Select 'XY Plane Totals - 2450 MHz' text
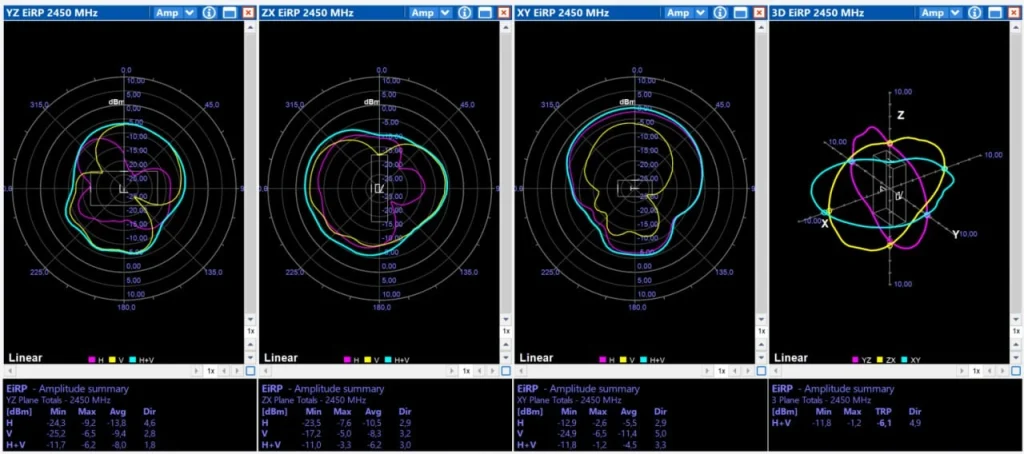Screen dimensions: 1024x454 tap(569, 400)
